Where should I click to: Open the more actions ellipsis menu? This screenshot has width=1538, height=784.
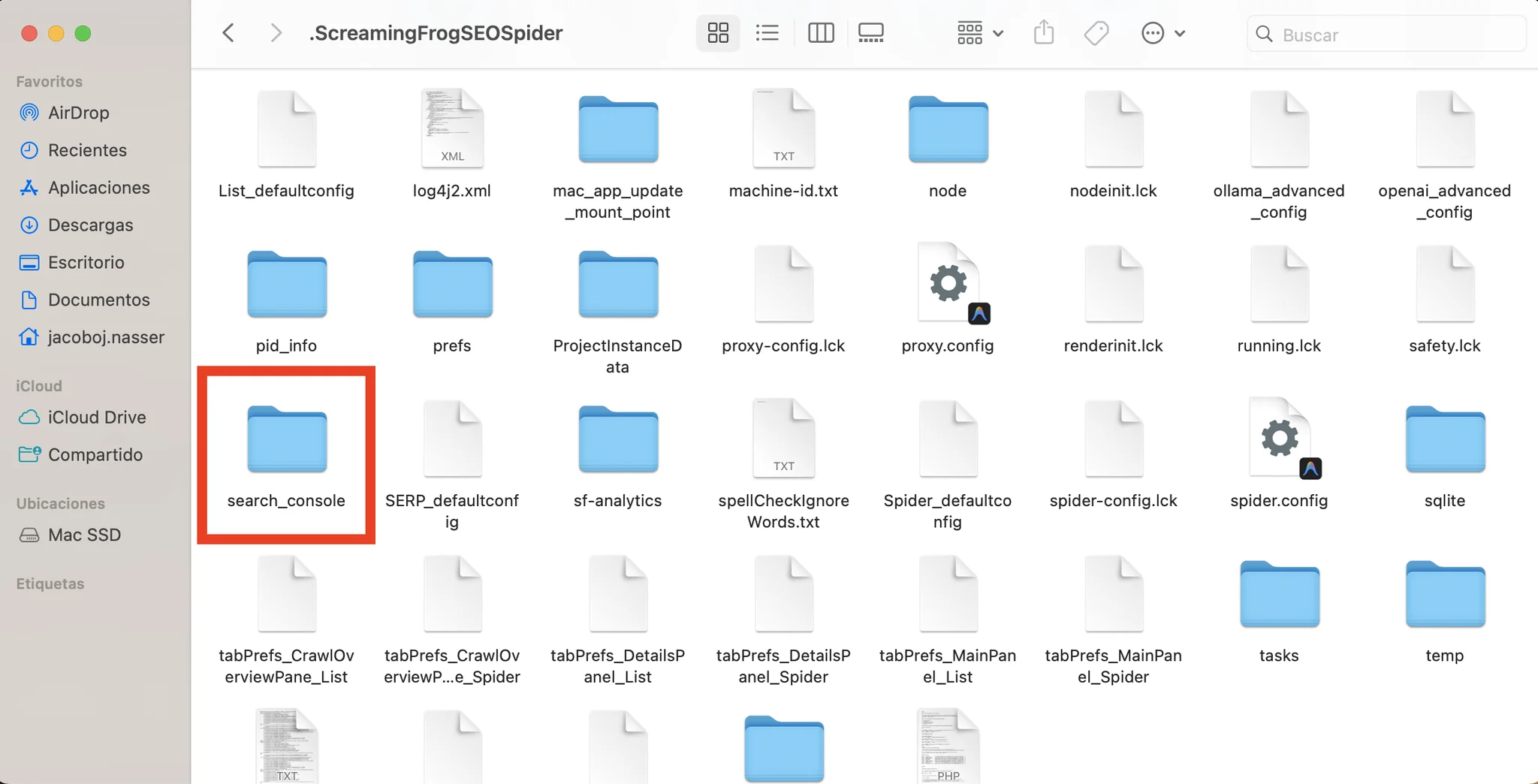pos(1163,33)
